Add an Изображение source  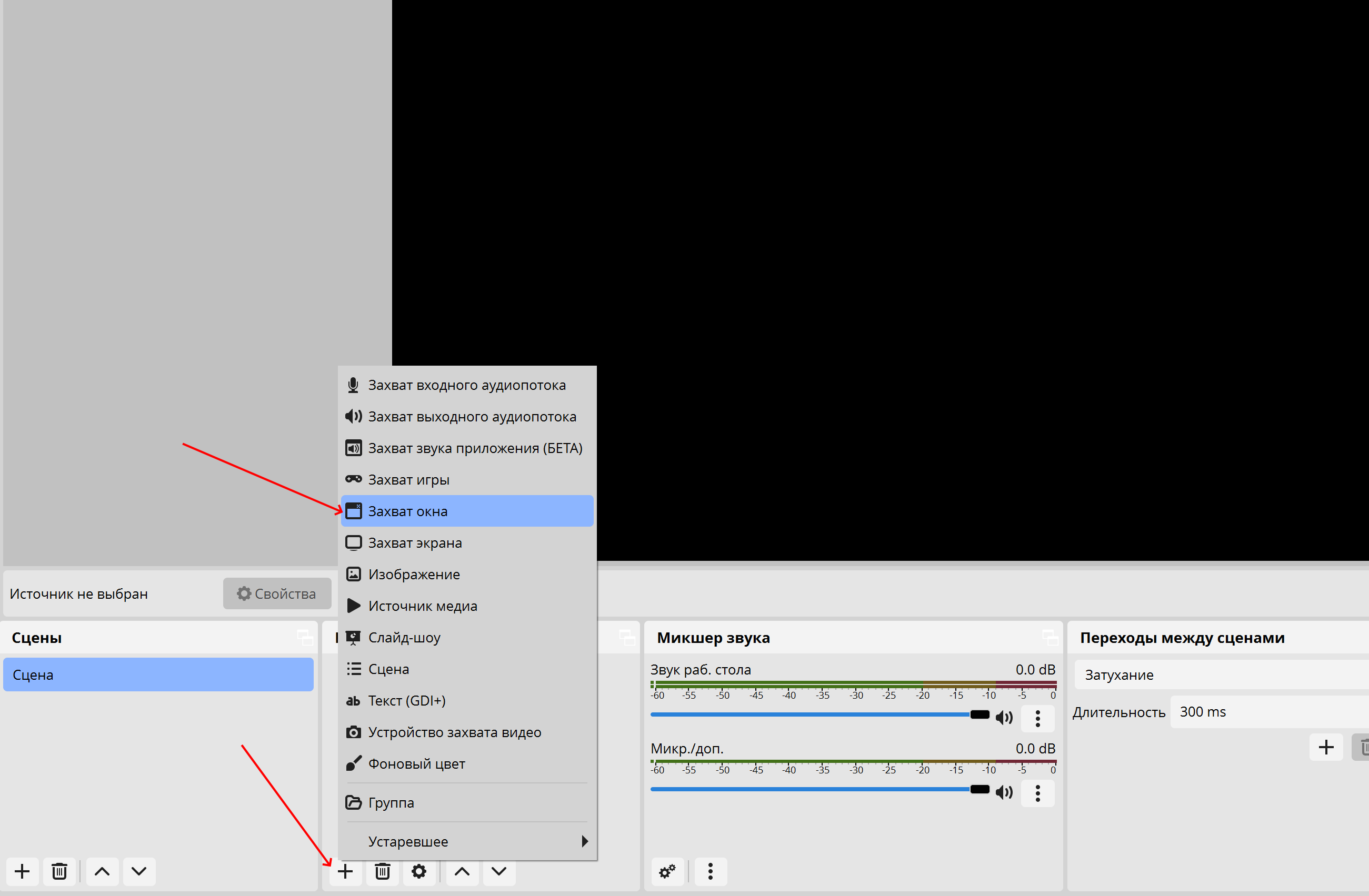pos(467,575)
